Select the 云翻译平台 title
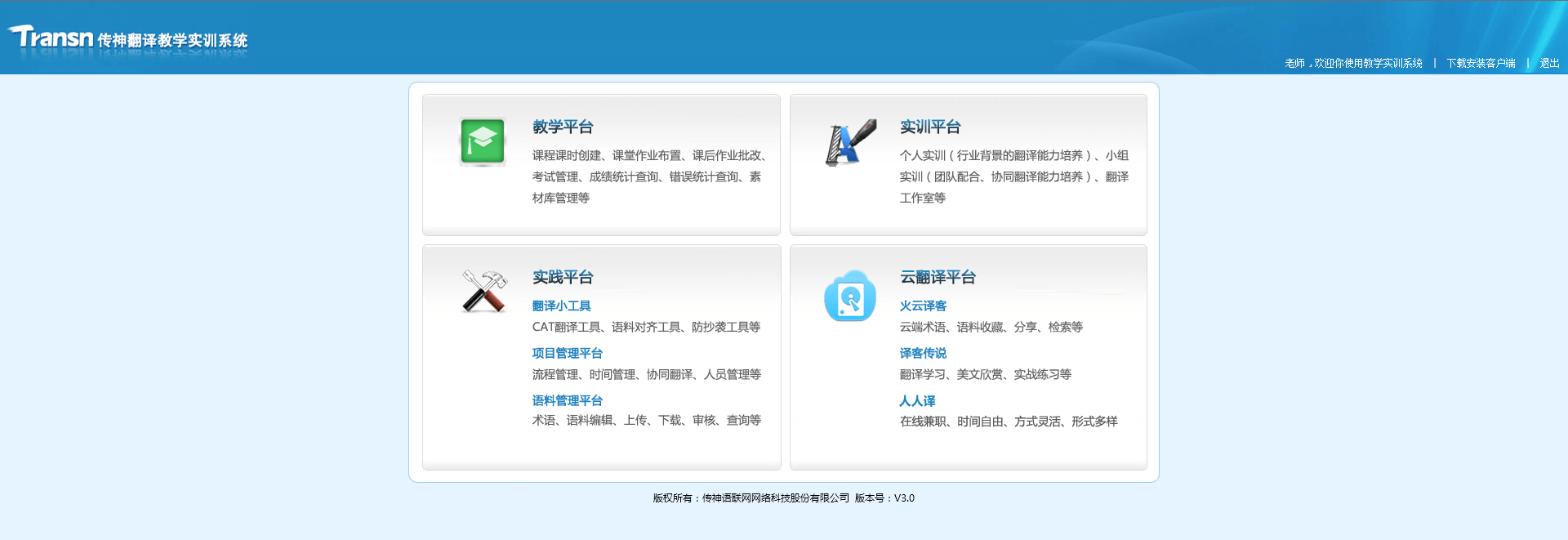Screen dimensions: 1568x540 (x=938, y=277)
